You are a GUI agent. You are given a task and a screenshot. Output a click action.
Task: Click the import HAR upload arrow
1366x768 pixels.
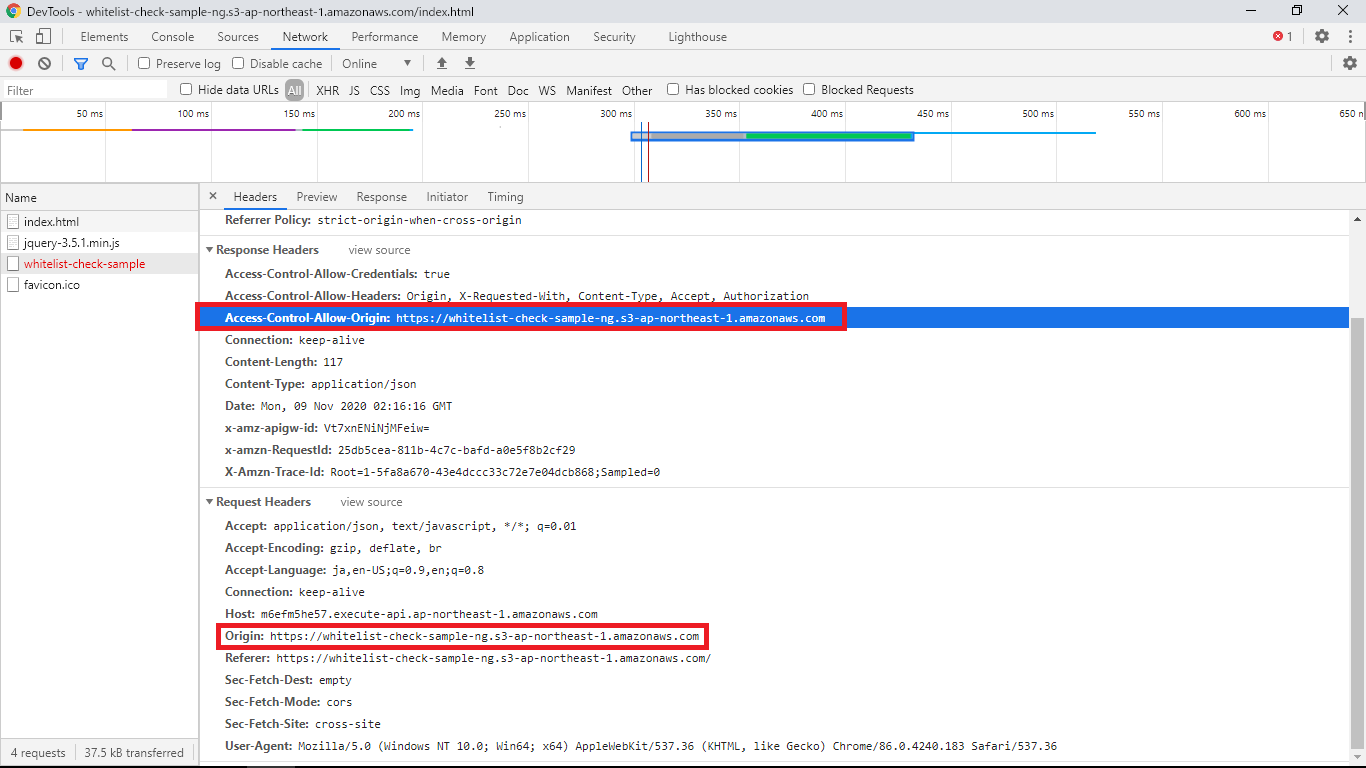tap(442, 63)
